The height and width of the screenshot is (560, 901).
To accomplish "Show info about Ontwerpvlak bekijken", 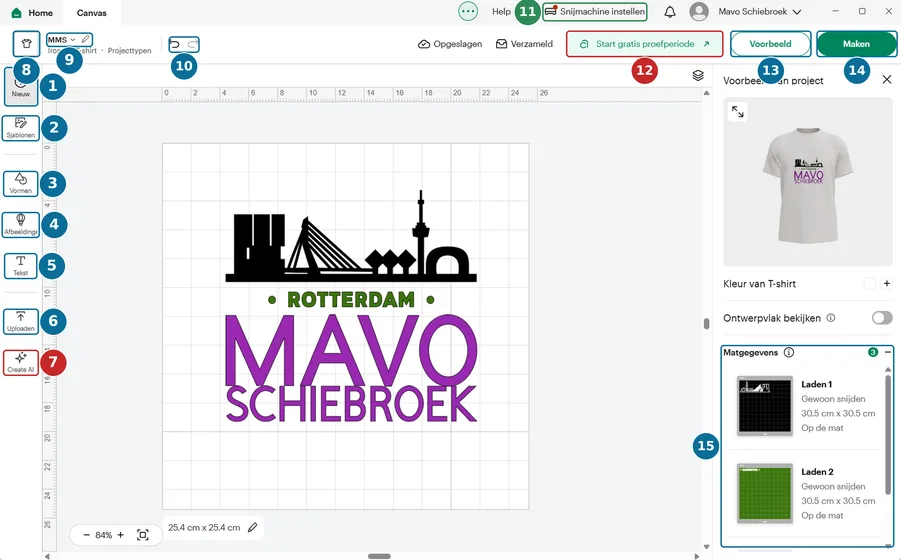I will 831,318.
